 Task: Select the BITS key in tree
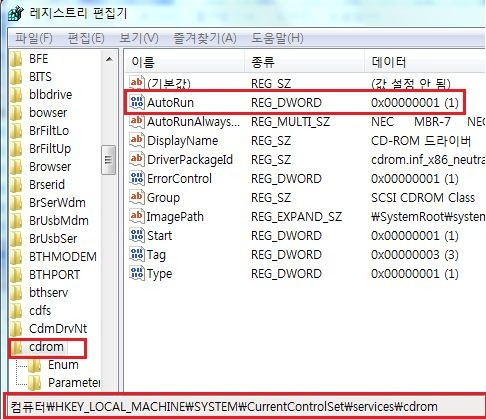(40, 77)
